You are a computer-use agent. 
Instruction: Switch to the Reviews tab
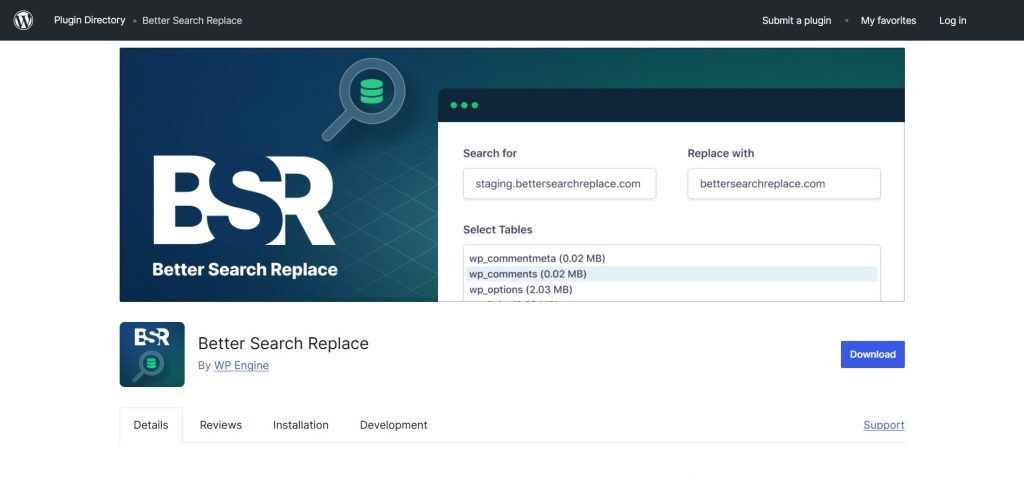click(x=220, y=425)
